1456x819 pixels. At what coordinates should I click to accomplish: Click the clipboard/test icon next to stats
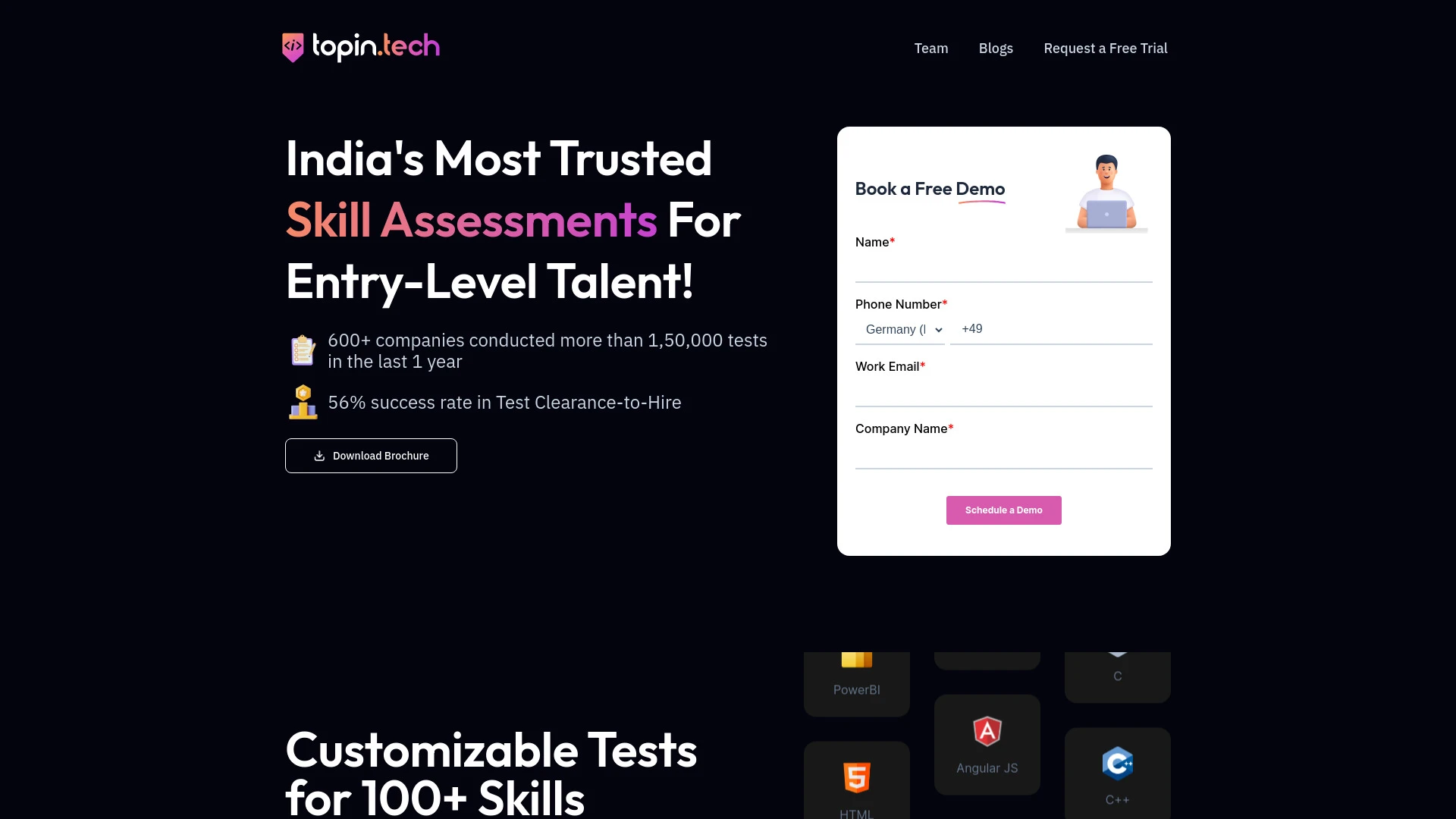[x=302, y=350]
